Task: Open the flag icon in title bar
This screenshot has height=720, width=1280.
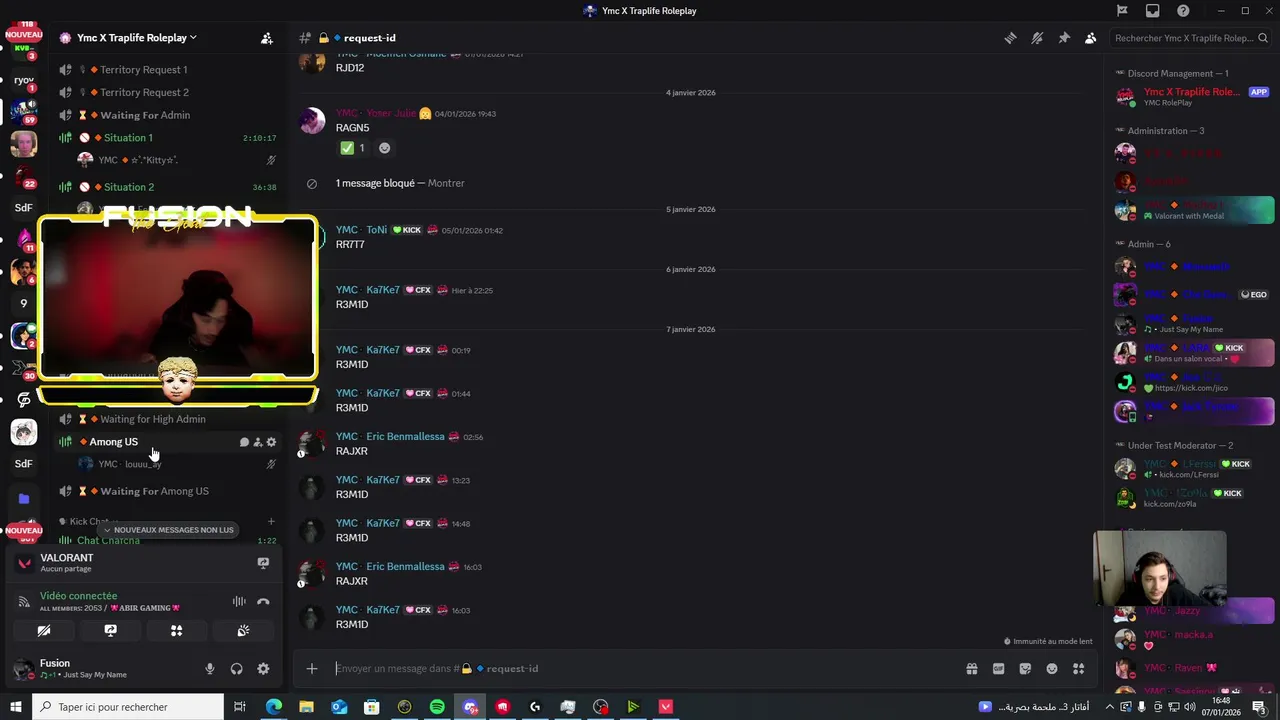Action: click(1122, 11)
